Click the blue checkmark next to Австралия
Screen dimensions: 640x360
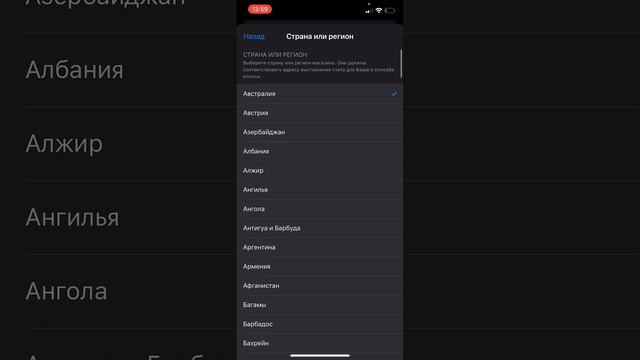pos(394,93)
